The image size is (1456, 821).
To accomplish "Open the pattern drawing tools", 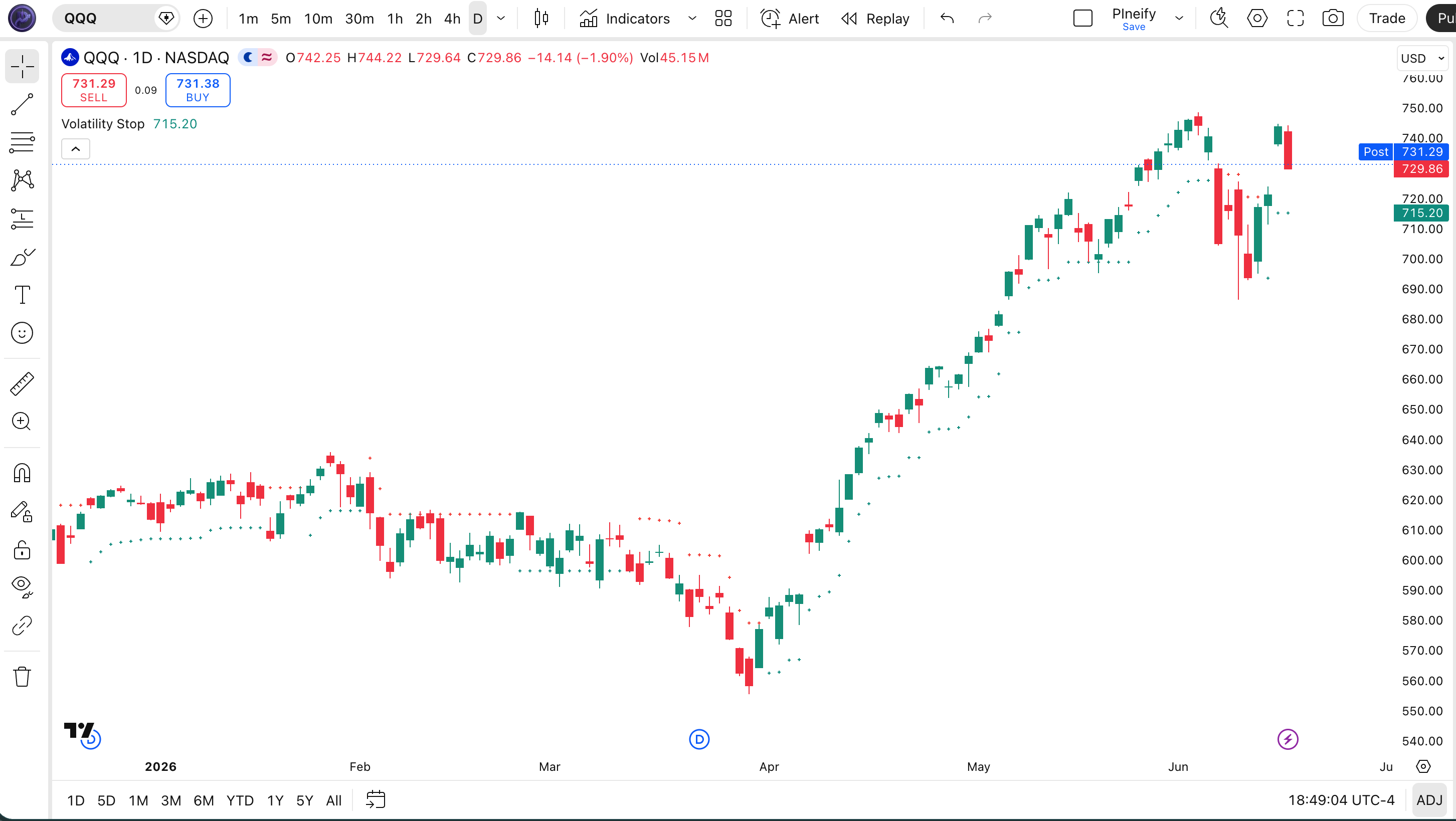I will point(22,181).
